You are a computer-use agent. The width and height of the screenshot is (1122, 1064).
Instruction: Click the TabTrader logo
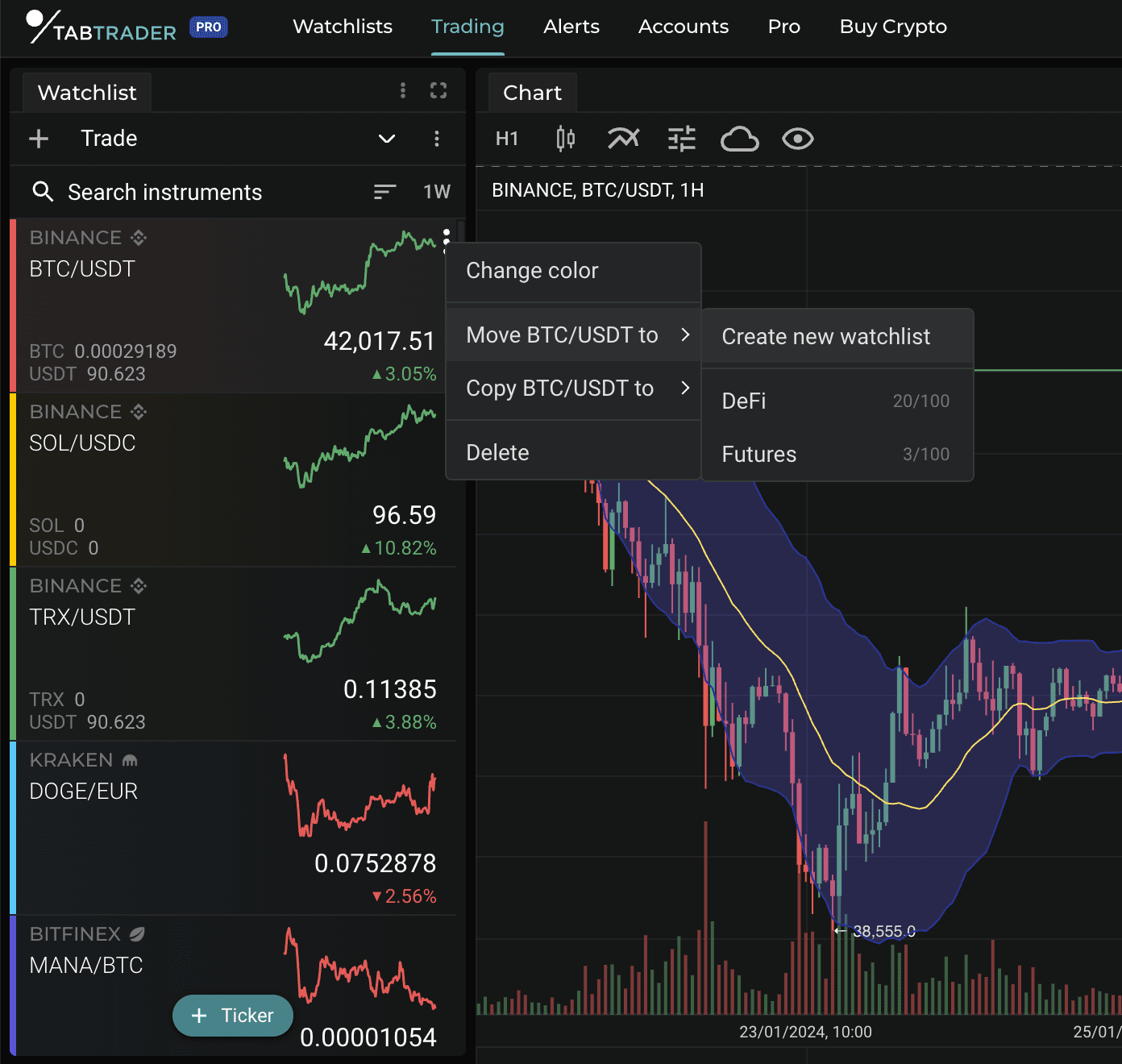point(101,27)
